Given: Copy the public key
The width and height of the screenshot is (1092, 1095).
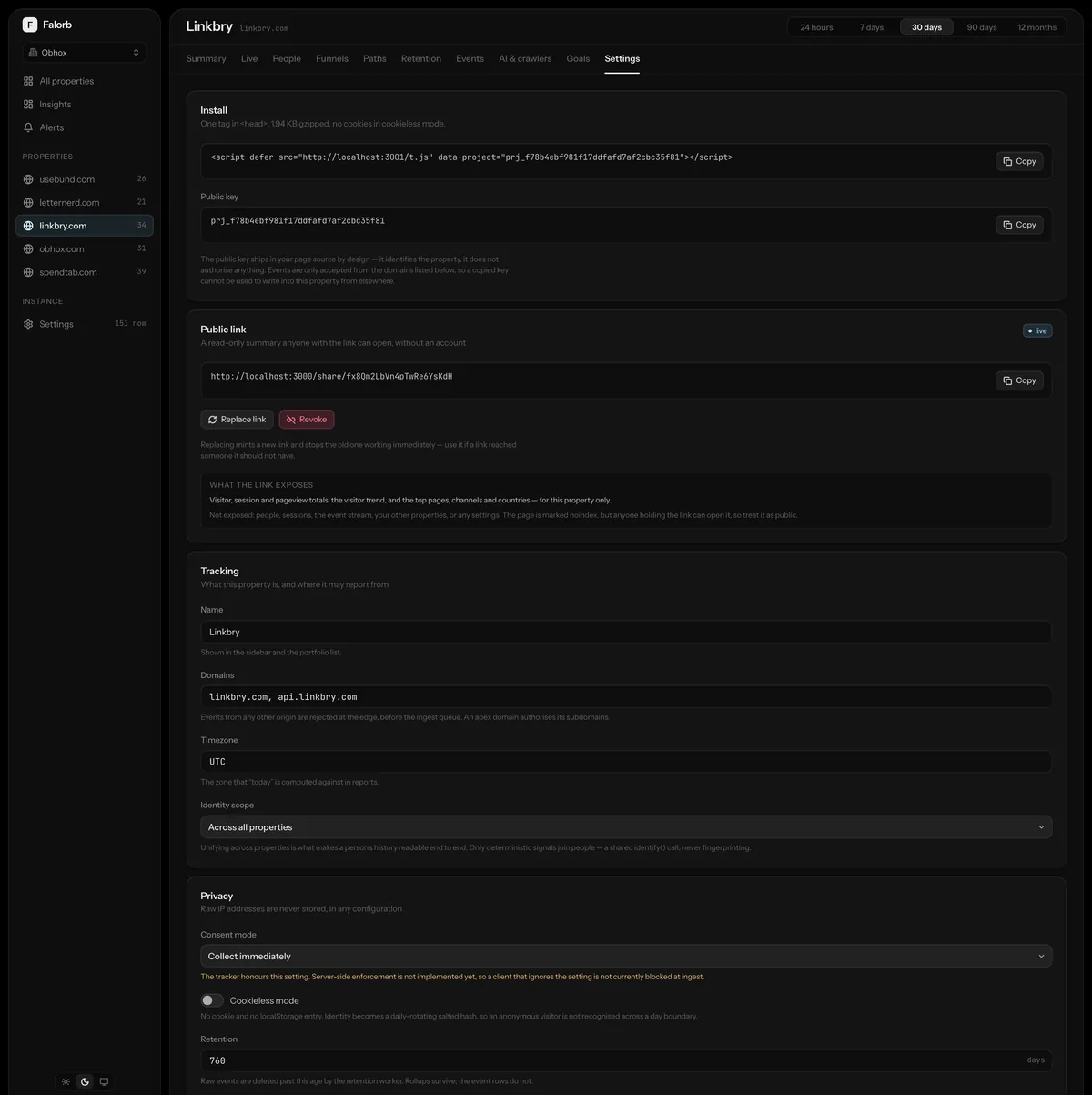Looking at the screenshot, I should click(1019, 225).
